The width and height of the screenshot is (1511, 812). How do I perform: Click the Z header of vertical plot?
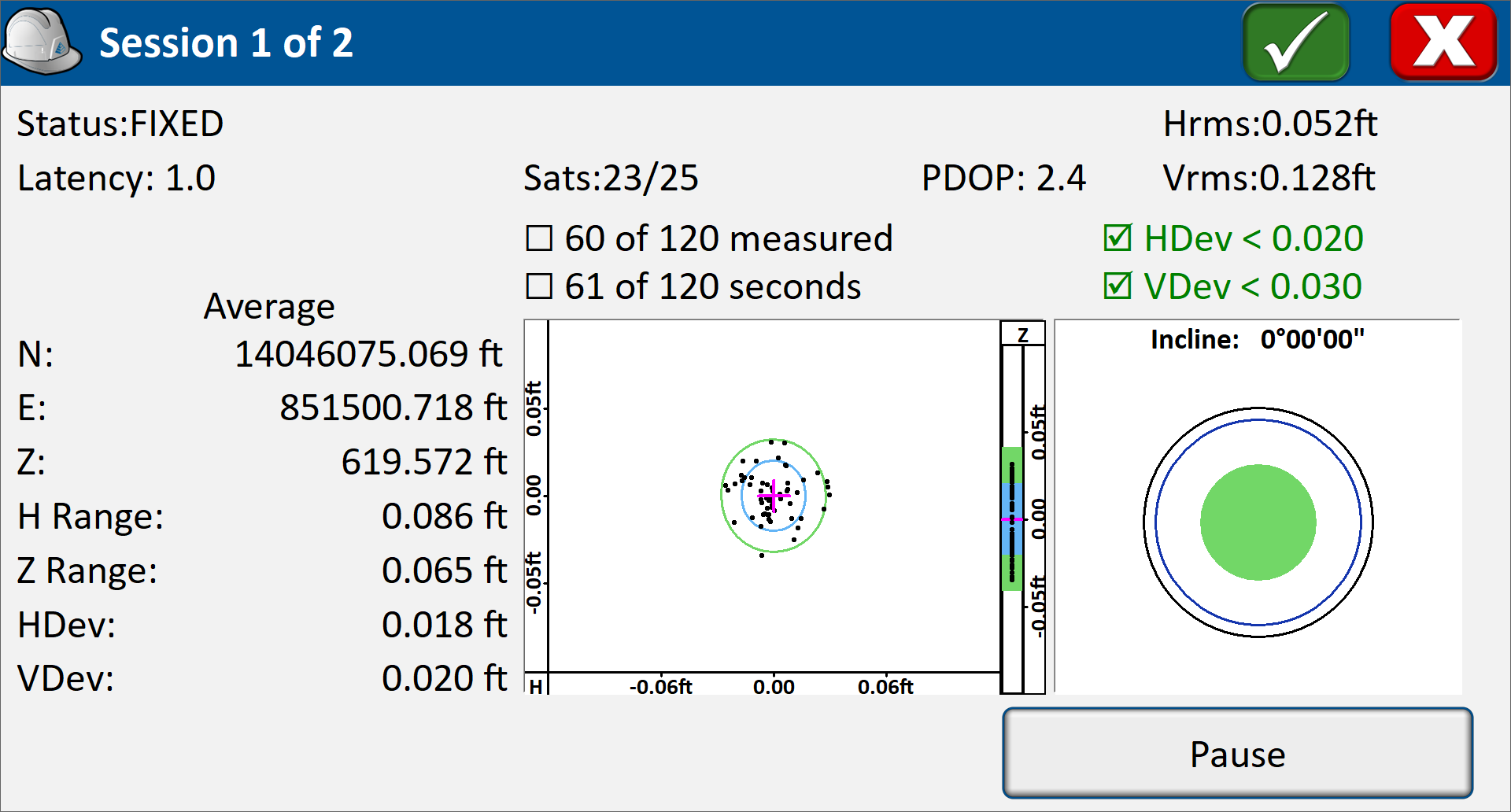1022,334
